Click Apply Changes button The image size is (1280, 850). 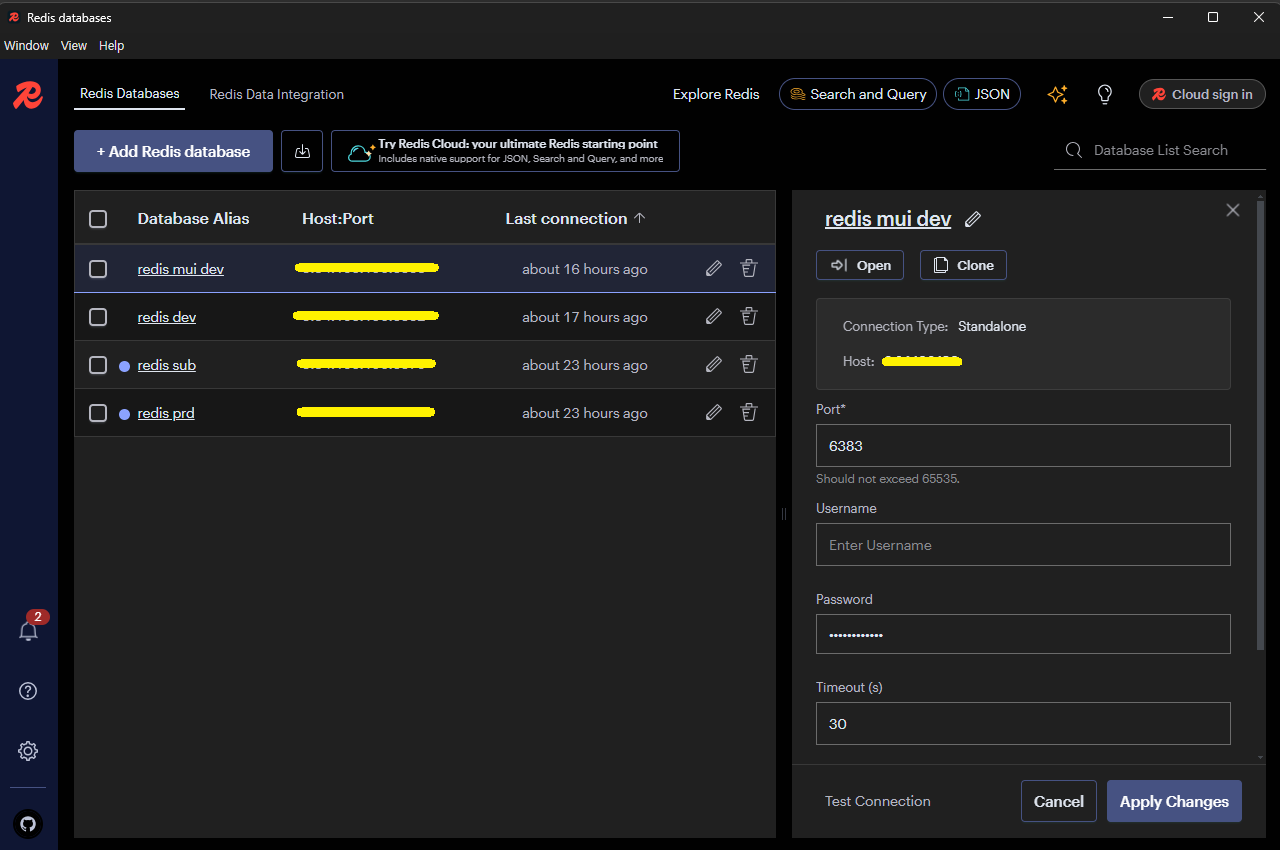pos(1174,801)
